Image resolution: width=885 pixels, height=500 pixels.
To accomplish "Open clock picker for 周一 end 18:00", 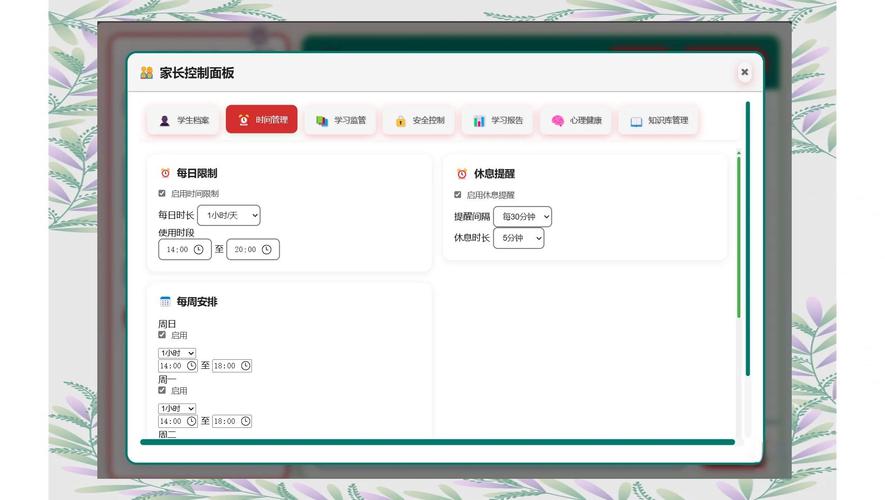I will (246, 421).
